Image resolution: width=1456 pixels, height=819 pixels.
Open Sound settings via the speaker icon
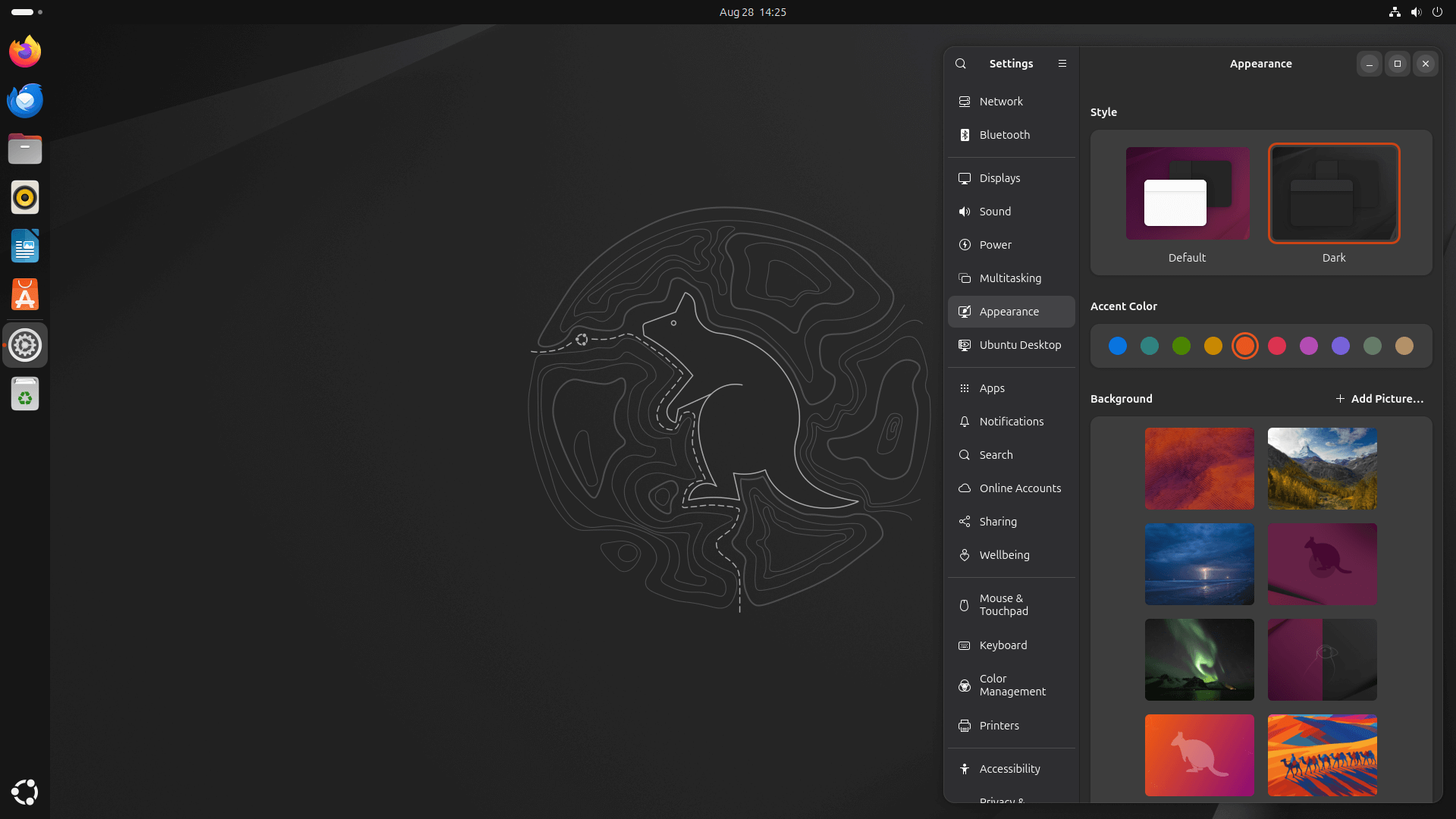(x=964, y=212)
